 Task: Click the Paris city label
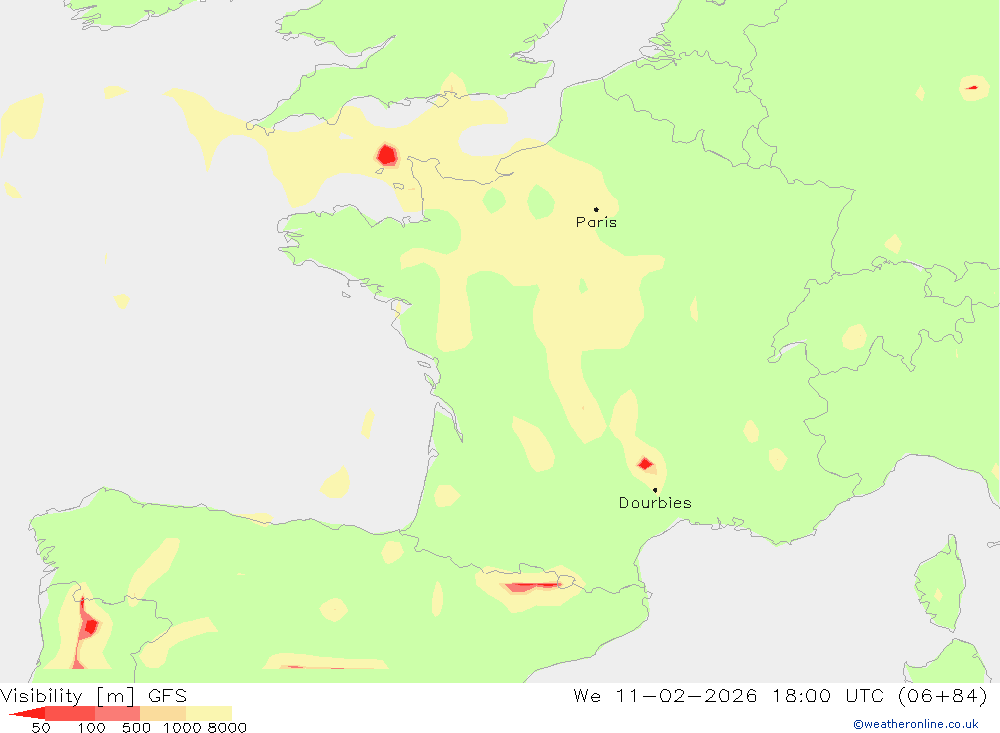pyautogui.click(x=596, y=222)
